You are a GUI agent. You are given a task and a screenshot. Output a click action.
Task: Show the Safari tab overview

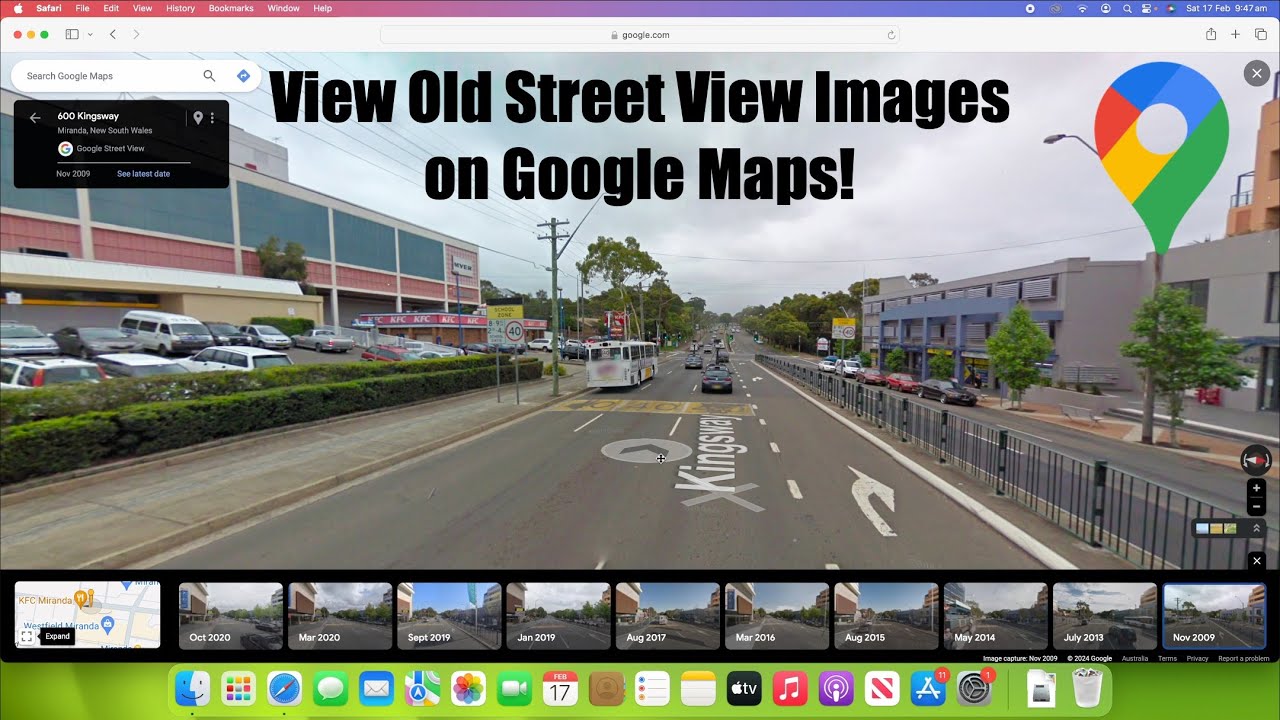click(x=1261, y=34)
